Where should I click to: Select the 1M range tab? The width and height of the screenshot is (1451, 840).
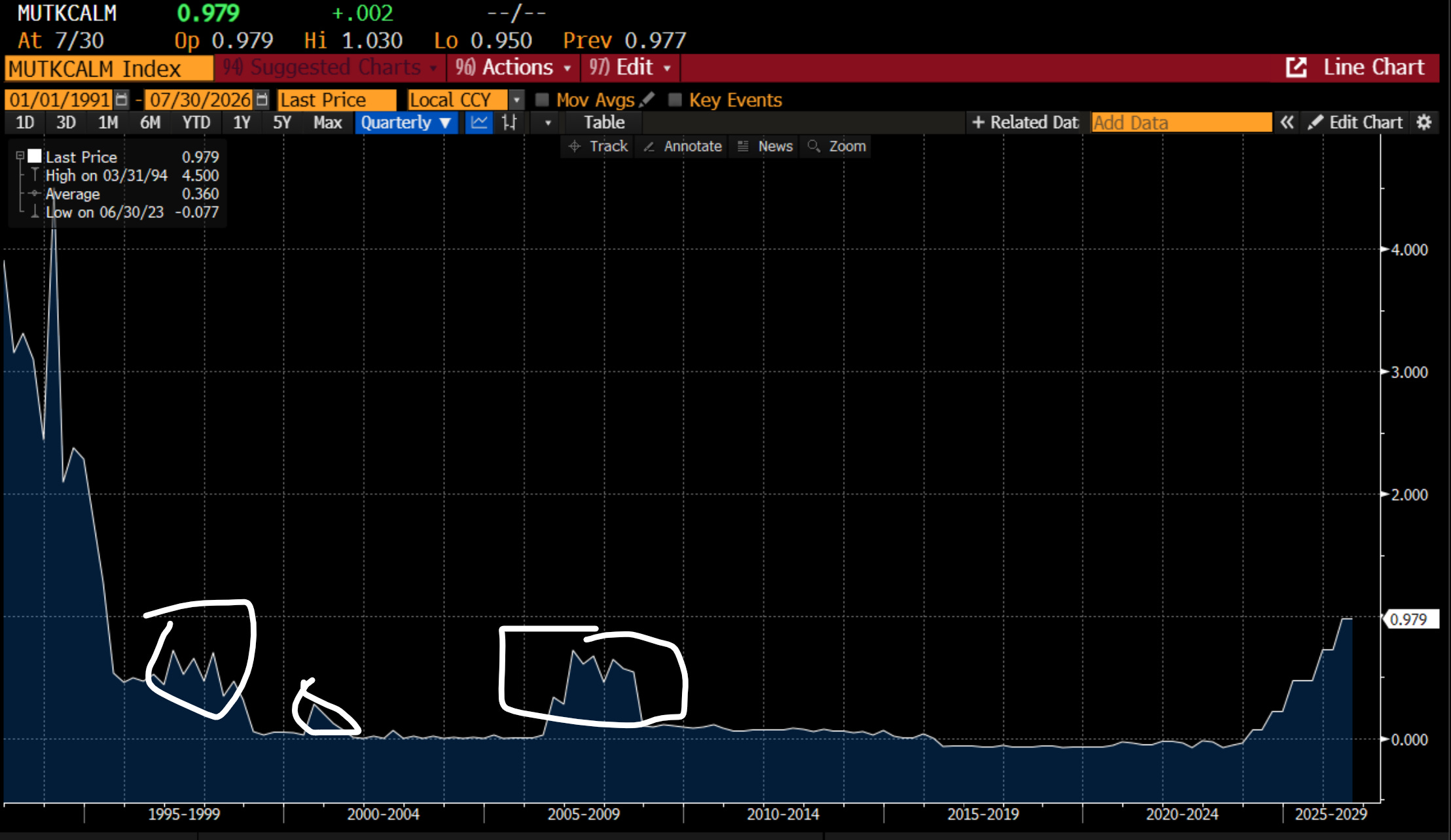pos(107,122)
